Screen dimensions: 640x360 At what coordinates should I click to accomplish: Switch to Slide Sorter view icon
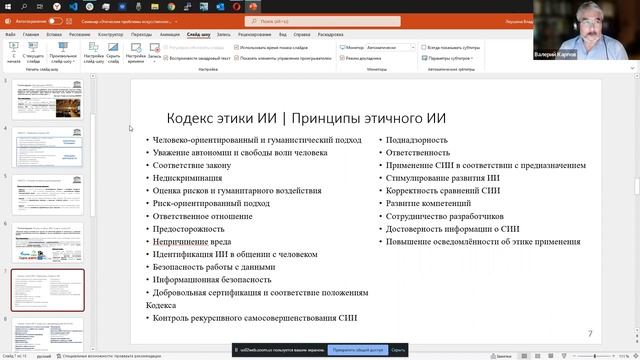click(x=538, y=356)
